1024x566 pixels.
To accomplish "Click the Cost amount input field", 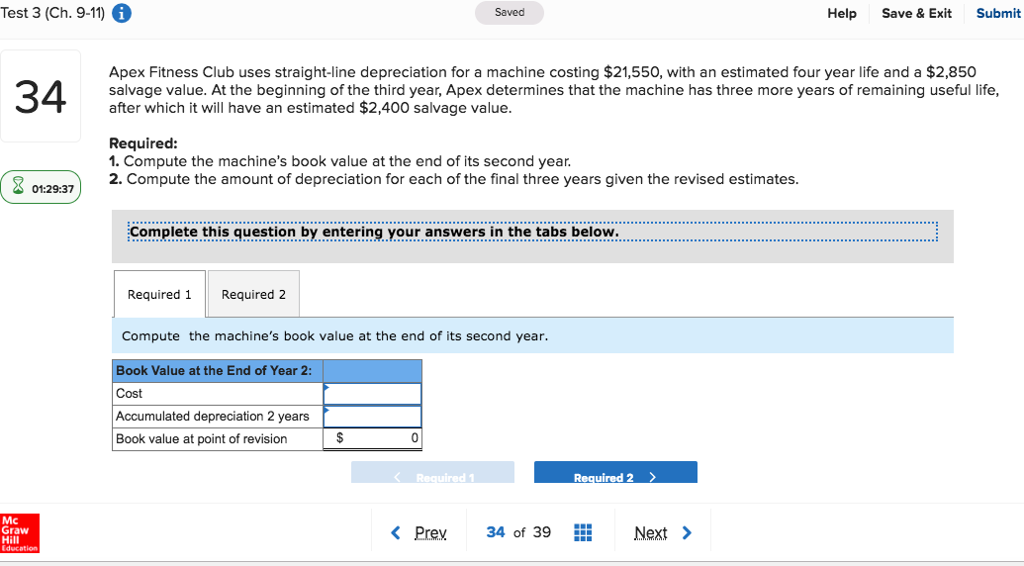I will coord(372,394).
